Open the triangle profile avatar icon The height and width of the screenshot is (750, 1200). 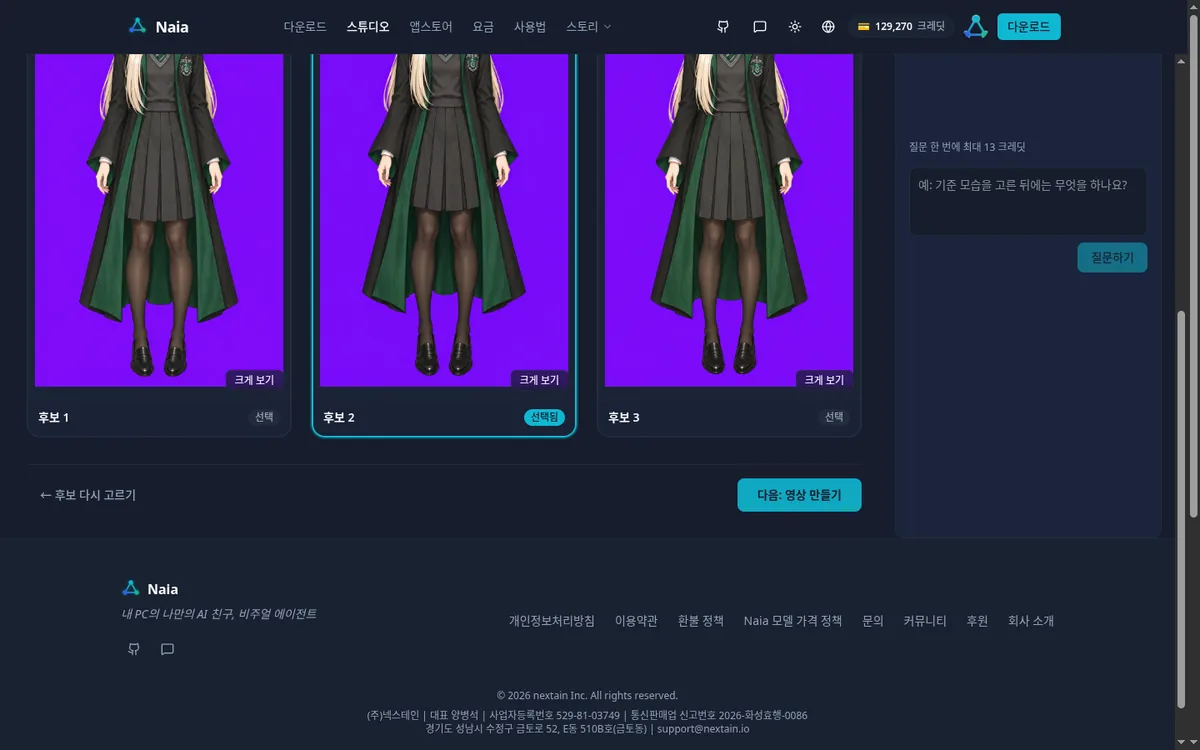pos(976,27)
